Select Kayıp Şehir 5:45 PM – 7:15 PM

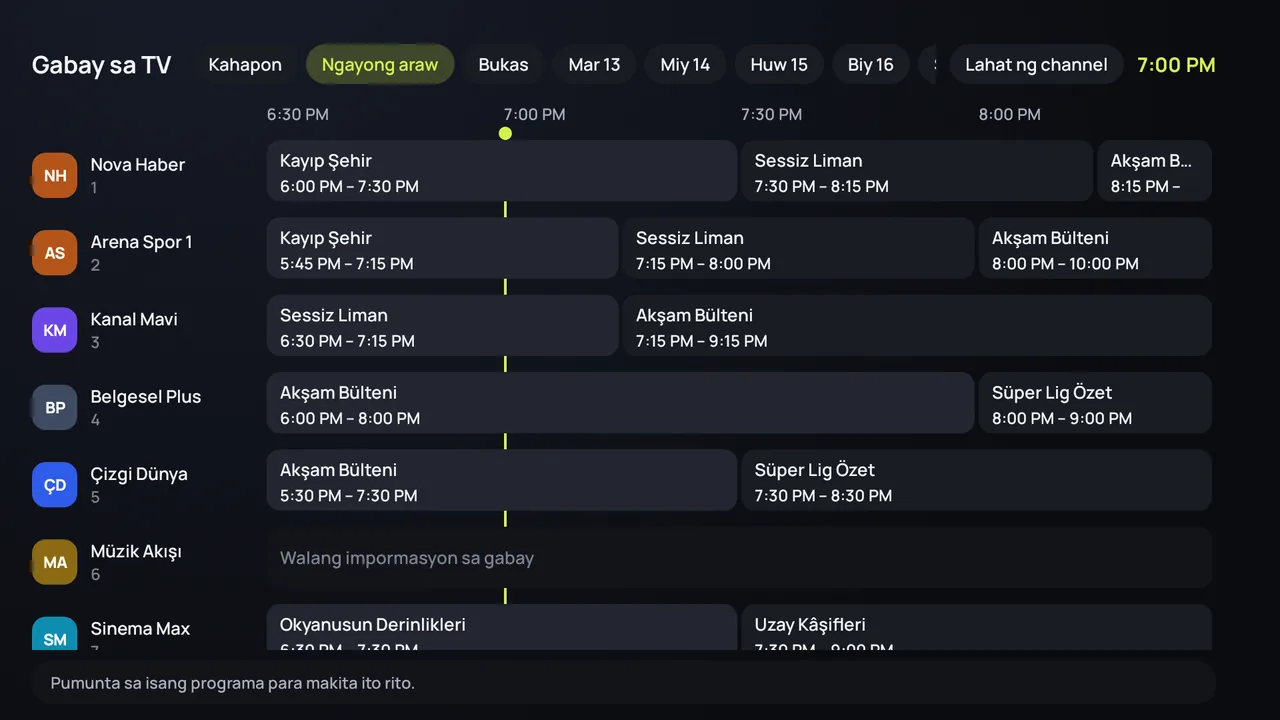[442, 248]
